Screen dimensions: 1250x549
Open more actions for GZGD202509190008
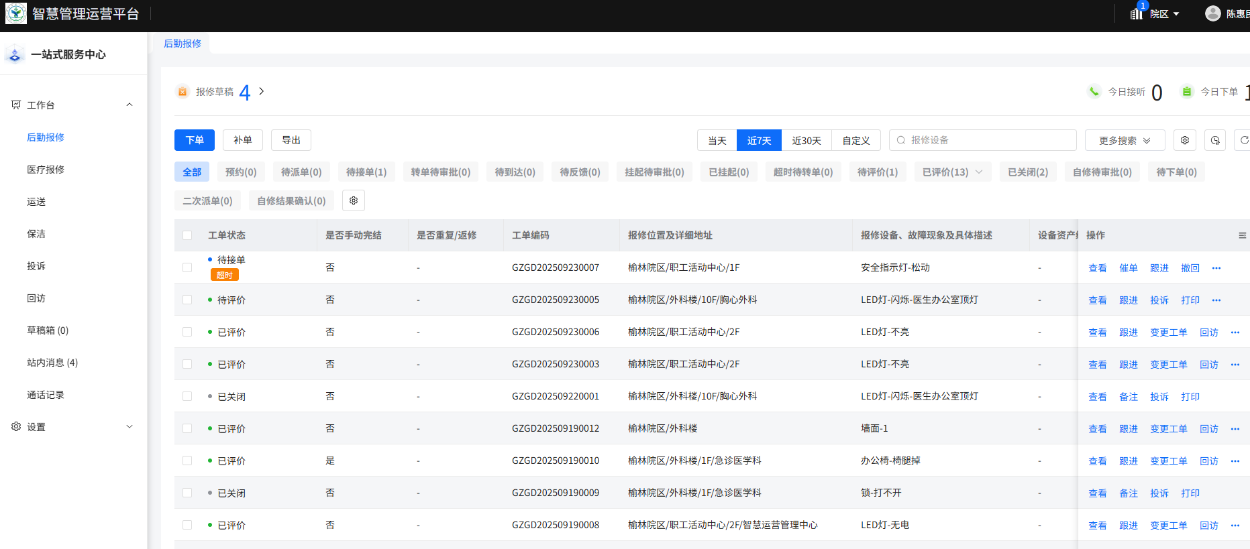pyautogui.click(x=1235, y=525)
